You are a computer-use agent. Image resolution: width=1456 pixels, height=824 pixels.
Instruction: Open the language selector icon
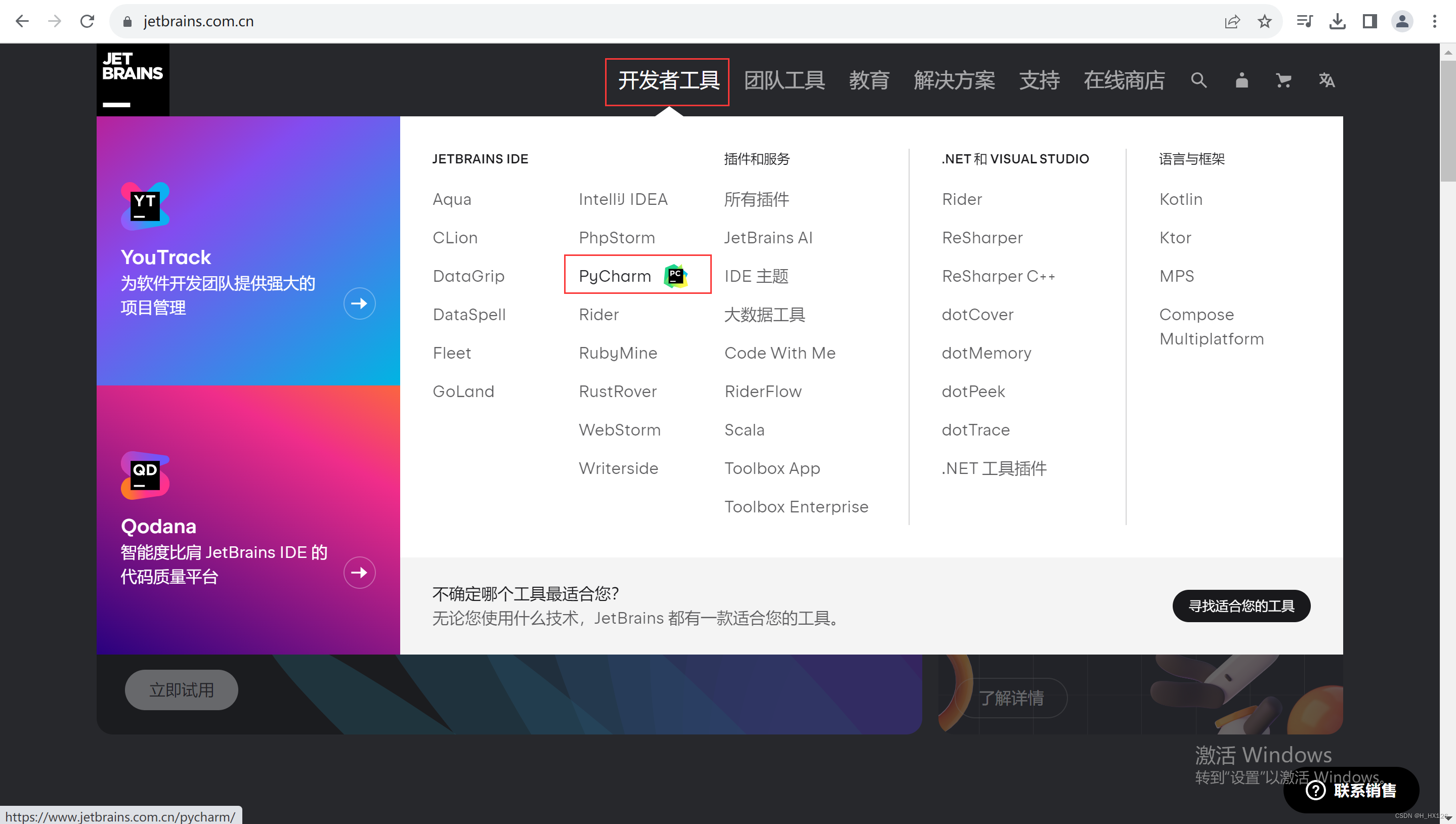(1326, 80)
